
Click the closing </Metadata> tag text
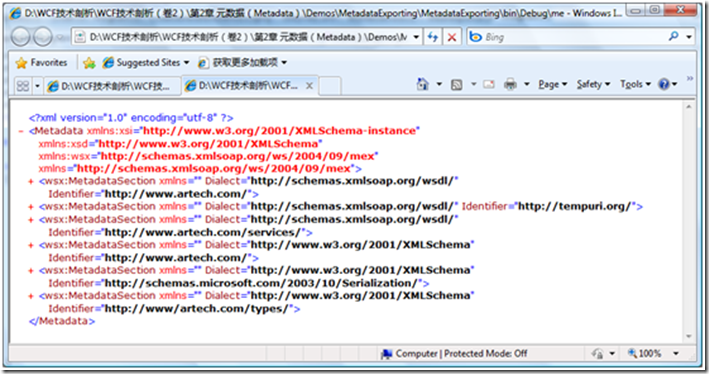point(62,321)
